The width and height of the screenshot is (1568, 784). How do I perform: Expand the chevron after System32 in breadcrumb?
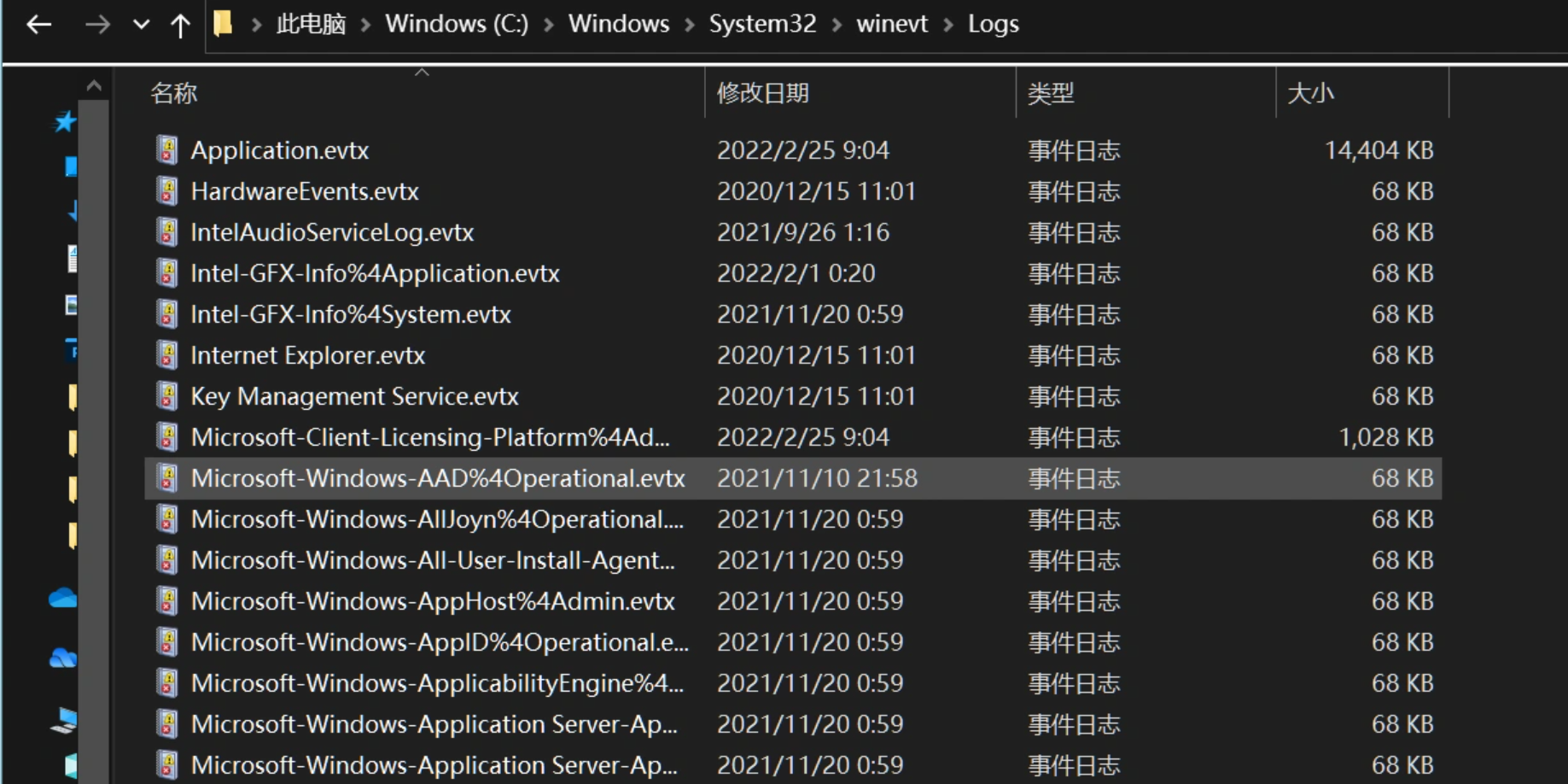(x=837, y=25)
